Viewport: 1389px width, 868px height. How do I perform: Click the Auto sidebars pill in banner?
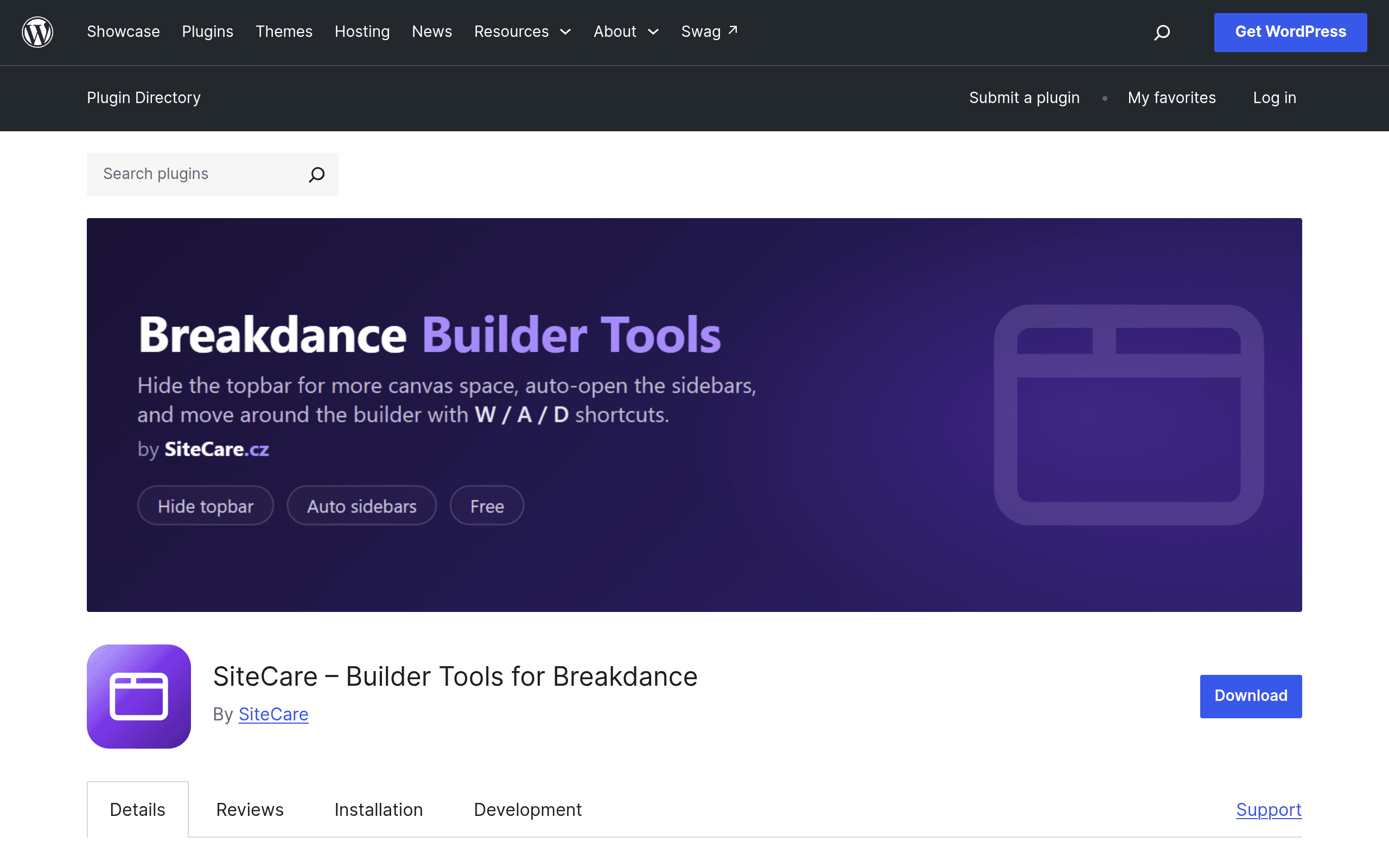(361, 506)
